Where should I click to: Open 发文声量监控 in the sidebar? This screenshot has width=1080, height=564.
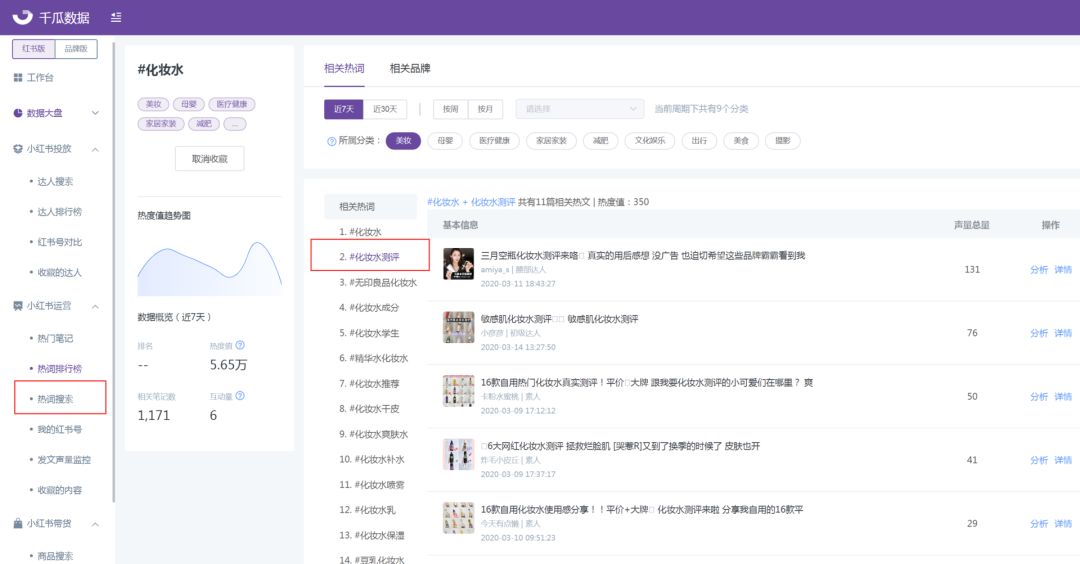pyautogui.click(x=64, y=460)
